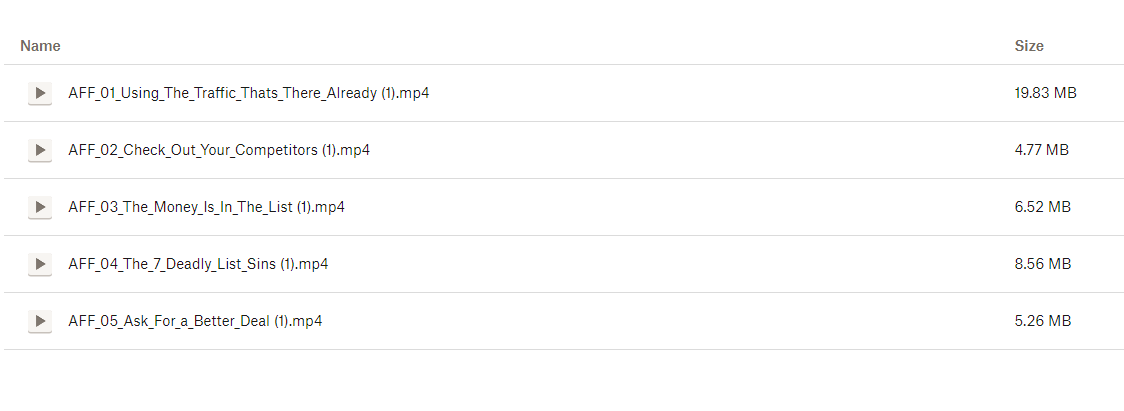Select the 5.26 MB size cell
This screenshot has width=1124, height=411.
[1042, 321]
